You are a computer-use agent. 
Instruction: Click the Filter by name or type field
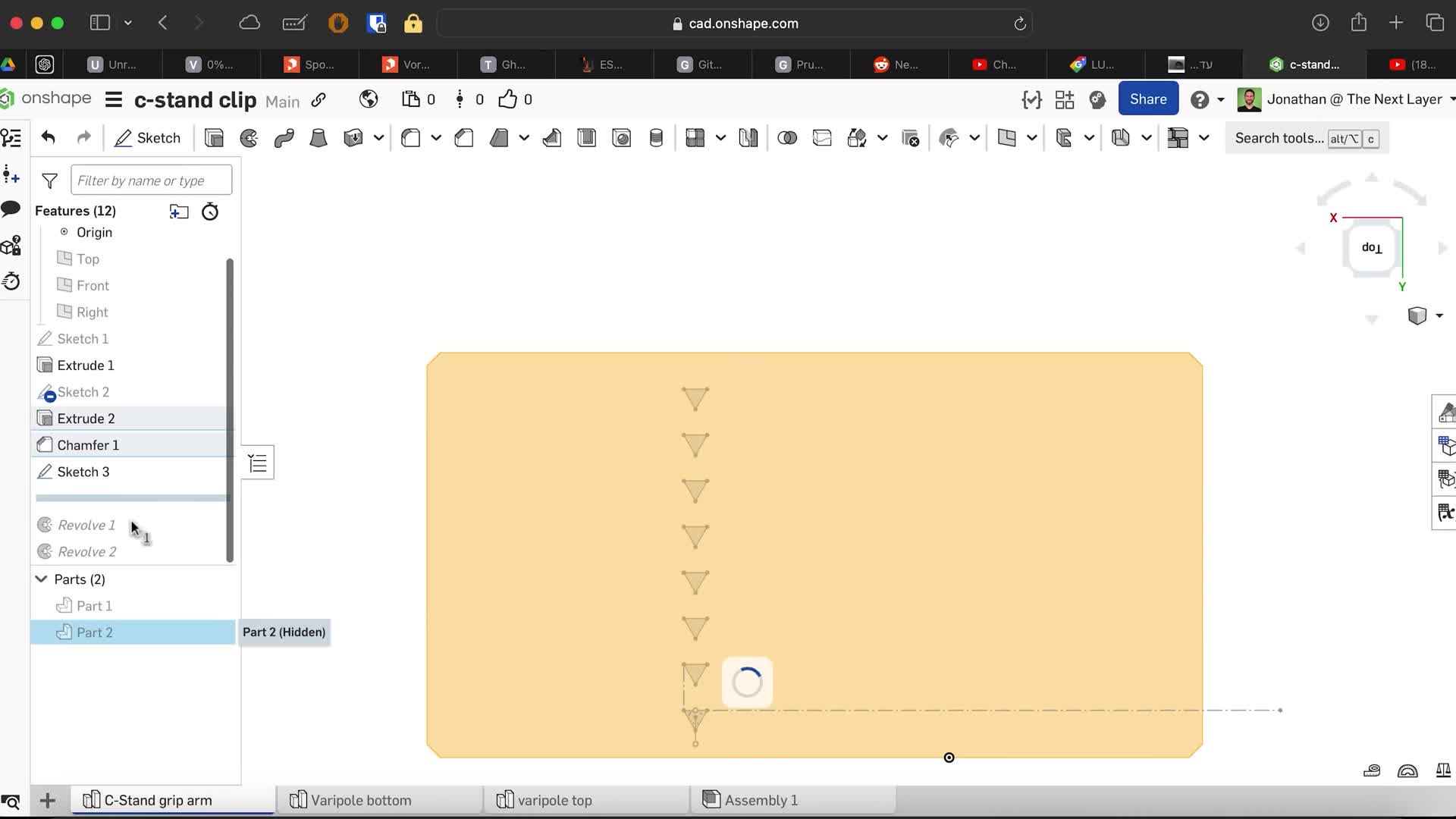click(151, 180)
